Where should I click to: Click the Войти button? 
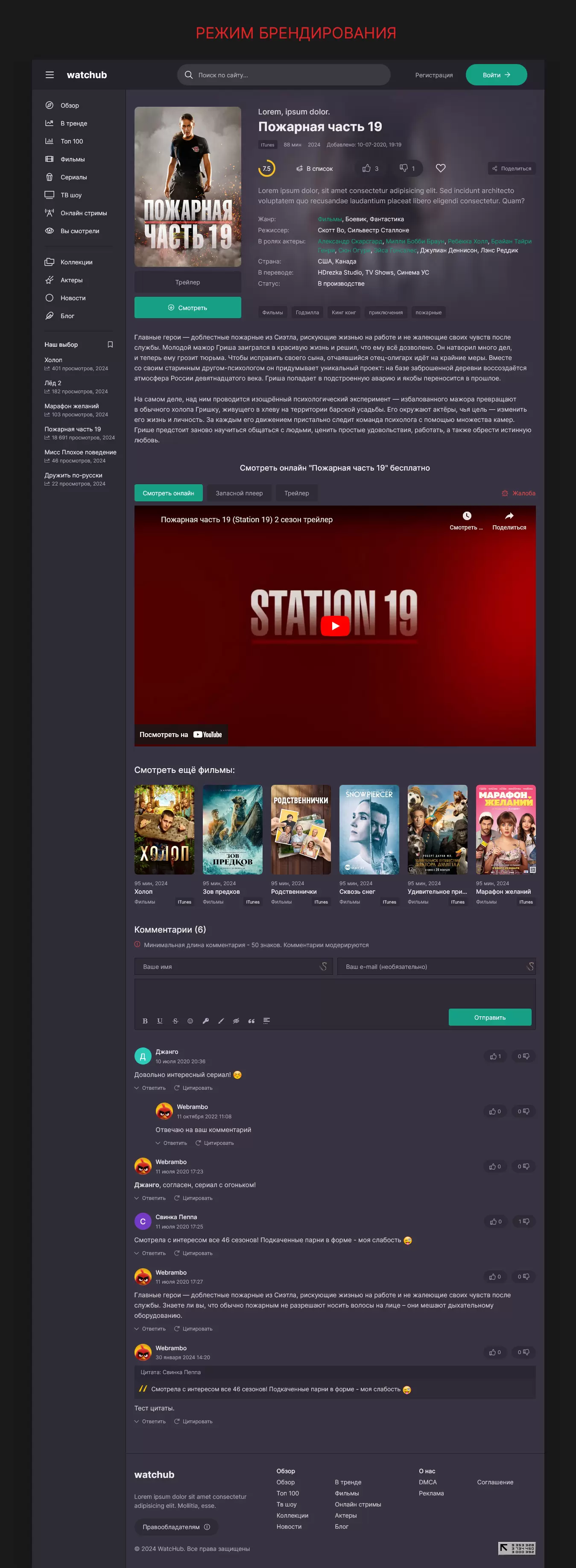[x=496, y=75]
